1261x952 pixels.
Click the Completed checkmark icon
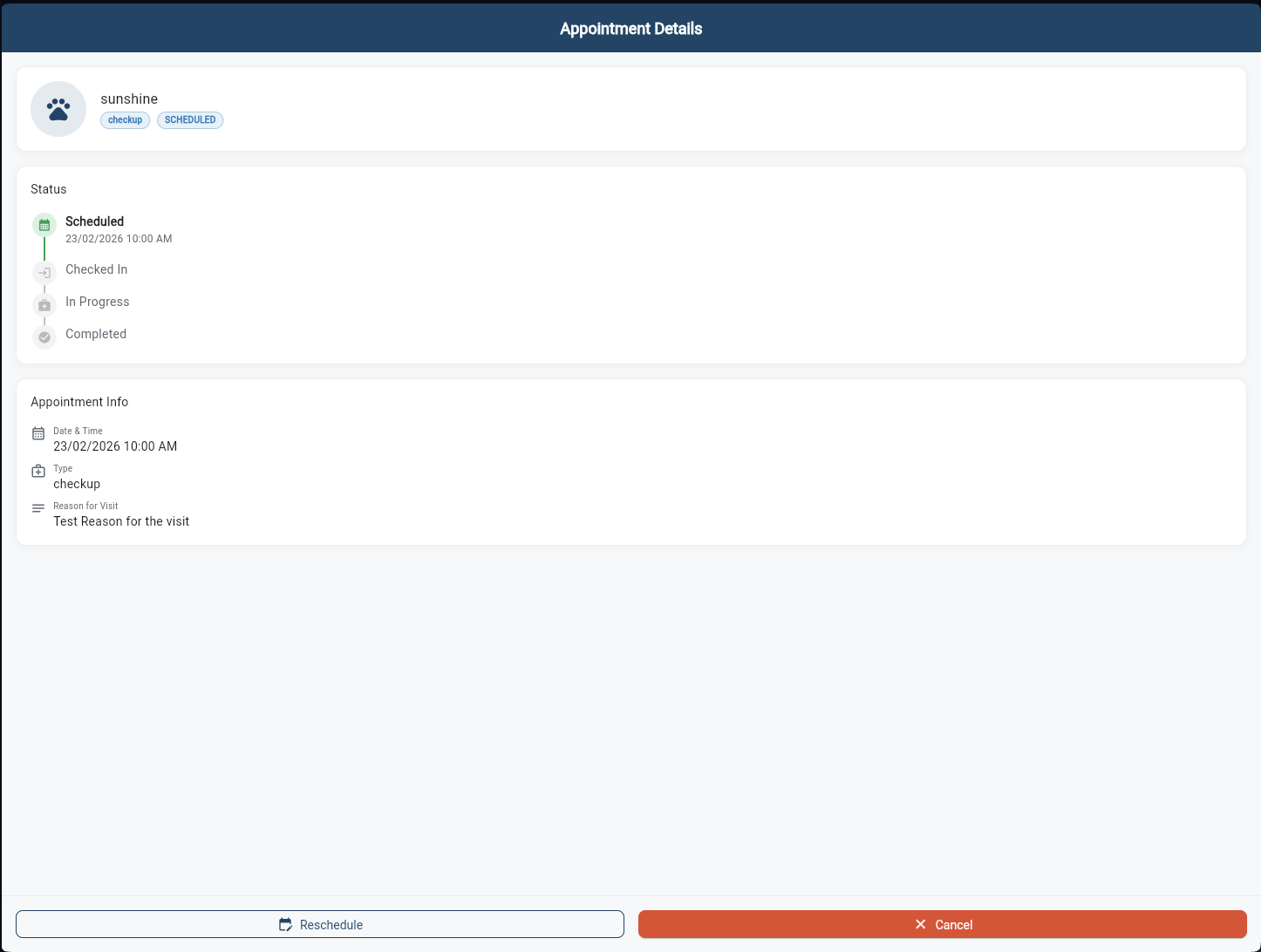[44, 337]
